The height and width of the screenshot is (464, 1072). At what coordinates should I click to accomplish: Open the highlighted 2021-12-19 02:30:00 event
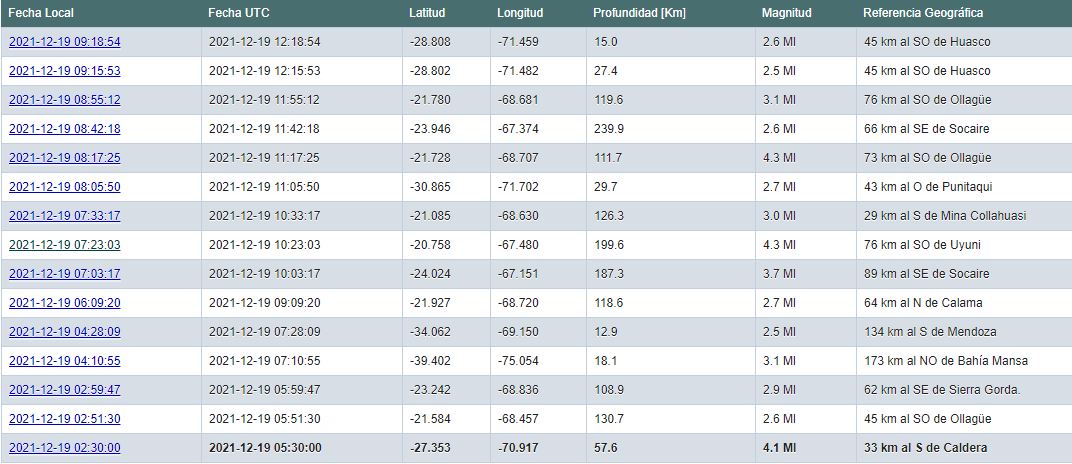[x=64, y=448]
